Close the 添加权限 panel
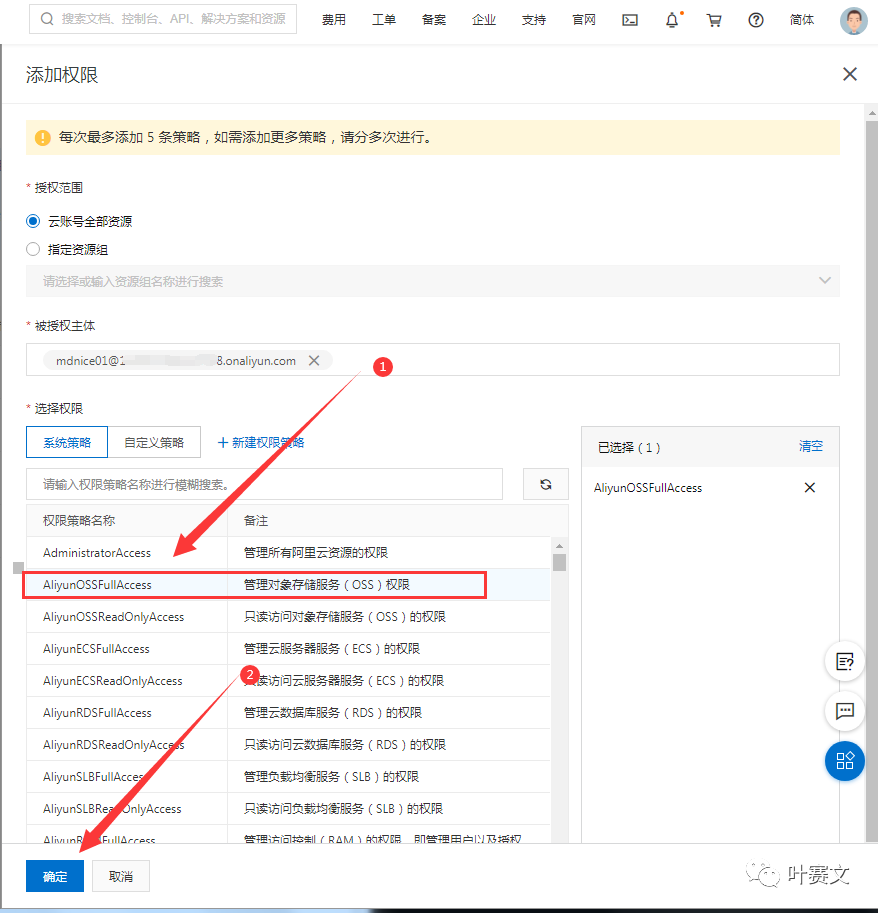The height and width of the screenshot is (913, 878). (x=849, y=74)
